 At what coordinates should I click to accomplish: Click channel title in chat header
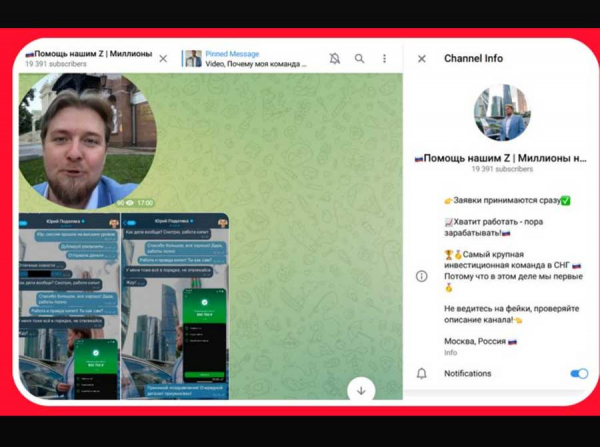pyautogui.click(x=88, y=54)
